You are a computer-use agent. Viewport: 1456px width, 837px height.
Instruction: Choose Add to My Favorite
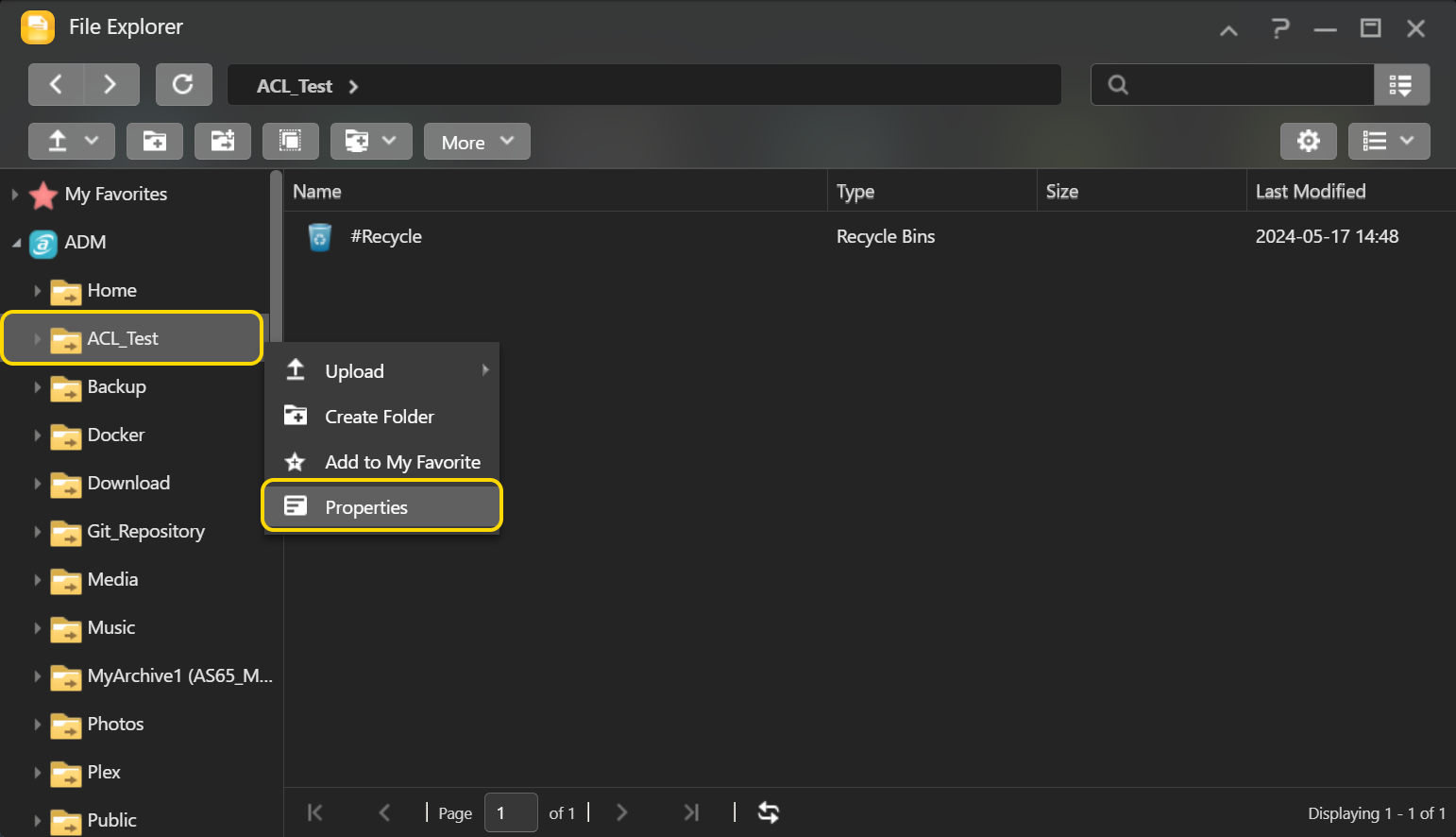click(x=381, y=462)
